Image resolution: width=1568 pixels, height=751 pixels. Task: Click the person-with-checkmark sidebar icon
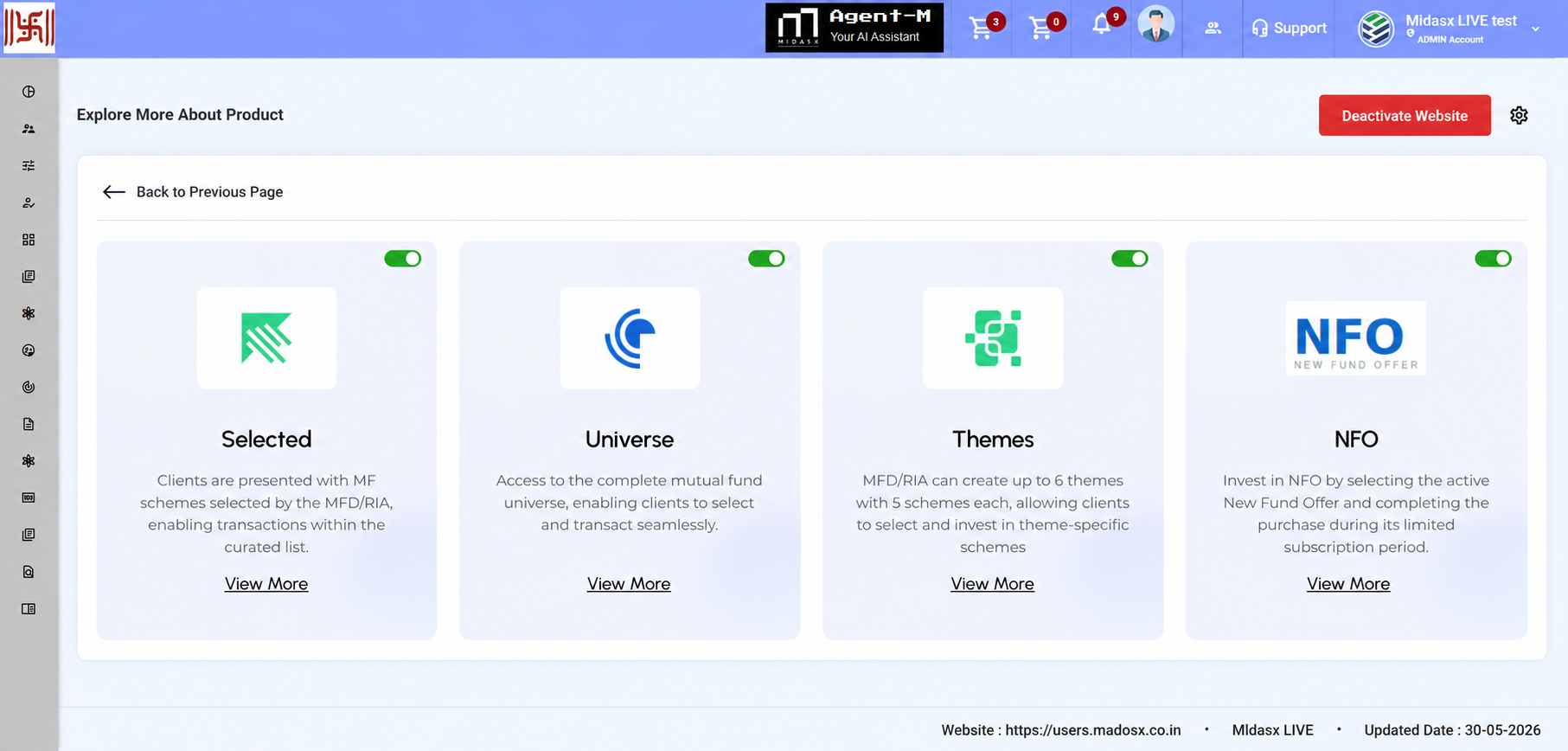[x=29, y=202]
